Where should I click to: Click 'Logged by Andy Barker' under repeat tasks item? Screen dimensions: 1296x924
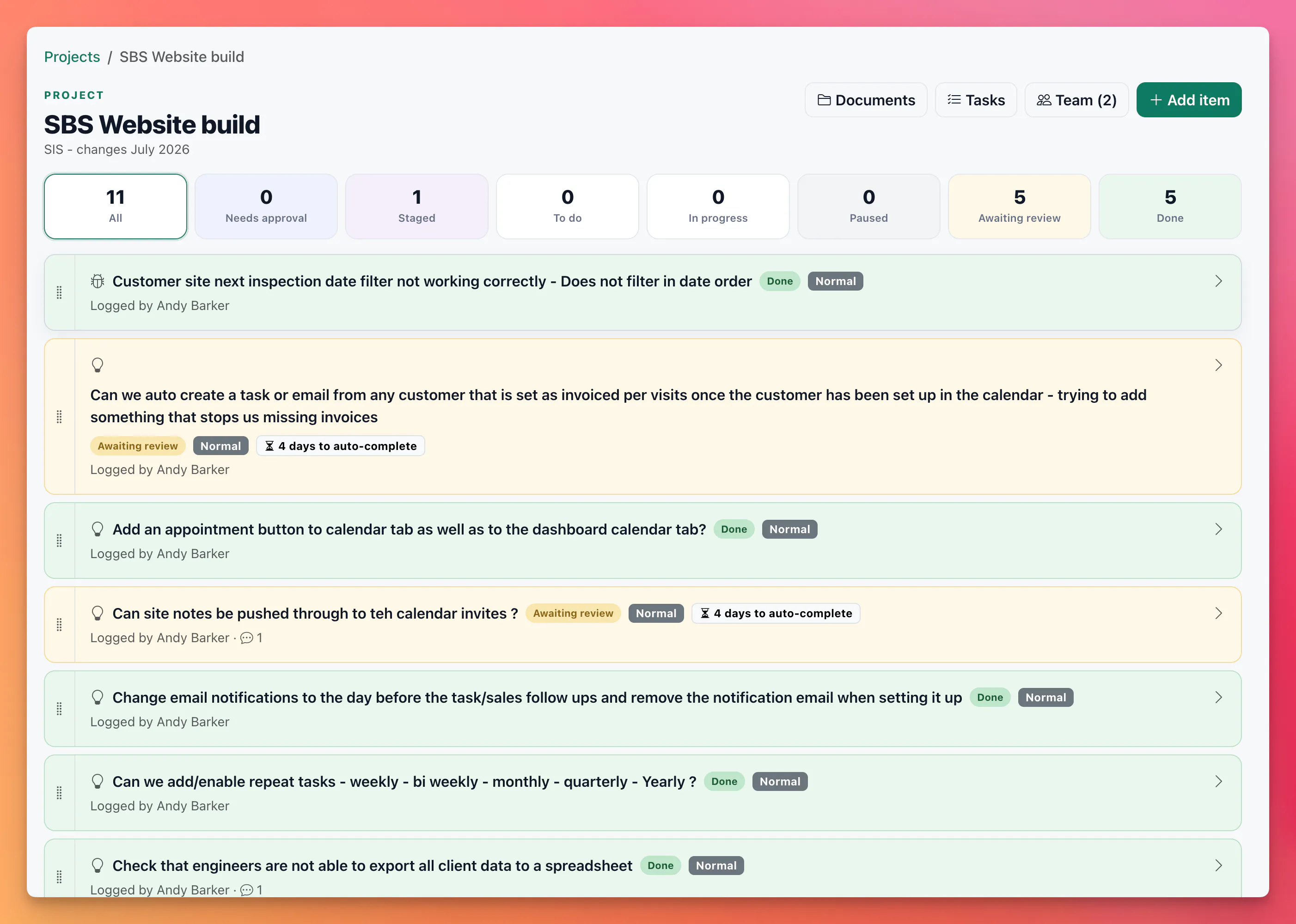coord(160,806)
